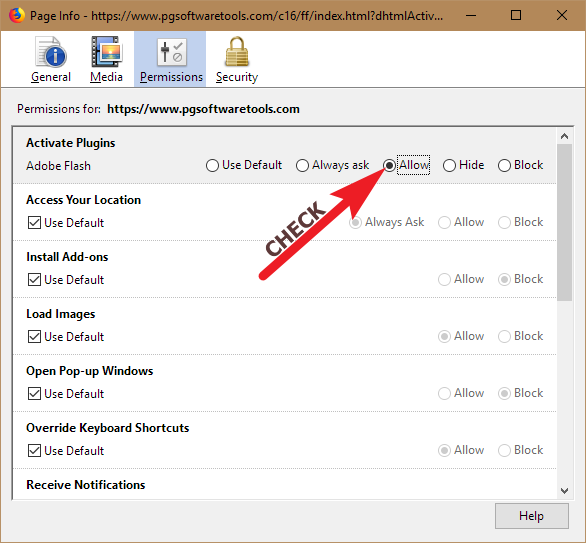Toggle Use Default under Load Images
Viewport: 586px width, 543px height.
(x=34, y=337)
